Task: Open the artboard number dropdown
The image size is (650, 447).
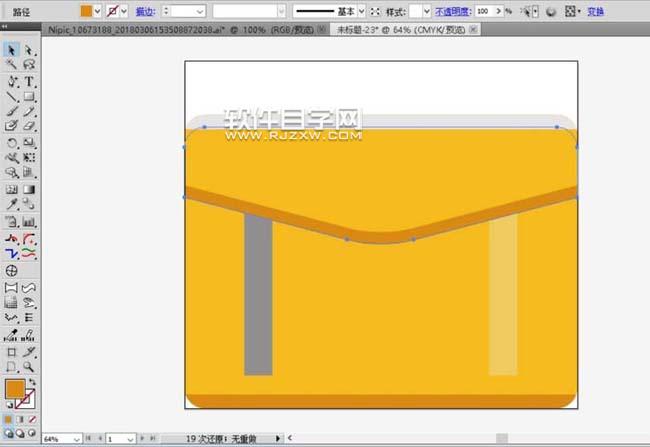Action: tap(130, 439)
